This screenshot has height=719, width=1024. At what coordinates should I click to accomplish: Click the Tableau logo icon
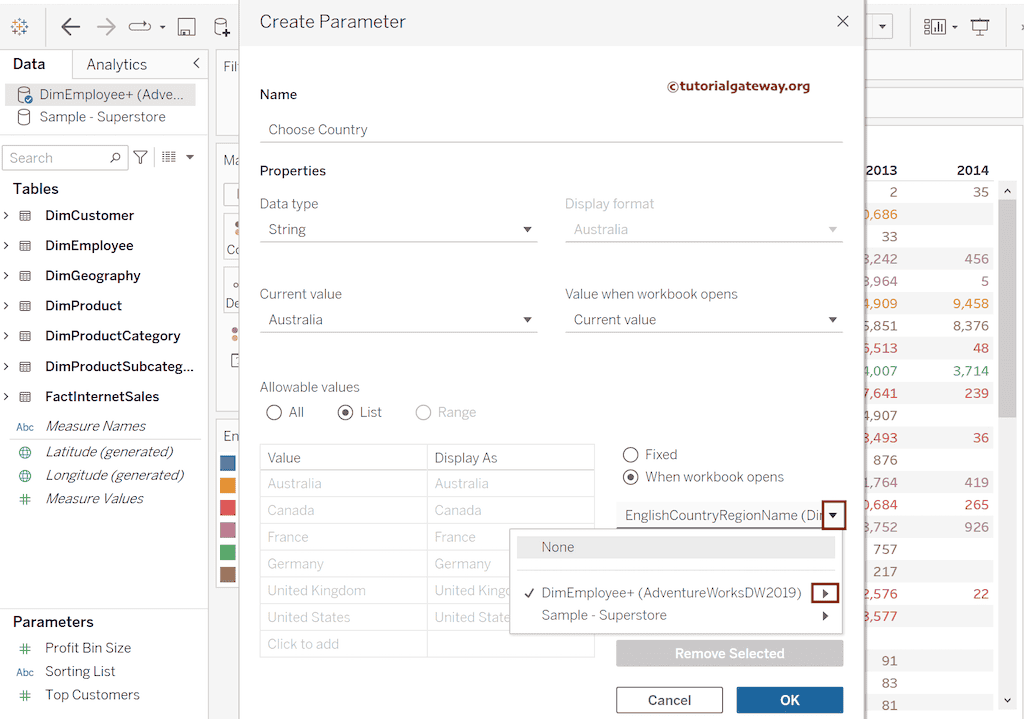pyautogui.click(x=19, y=27)
